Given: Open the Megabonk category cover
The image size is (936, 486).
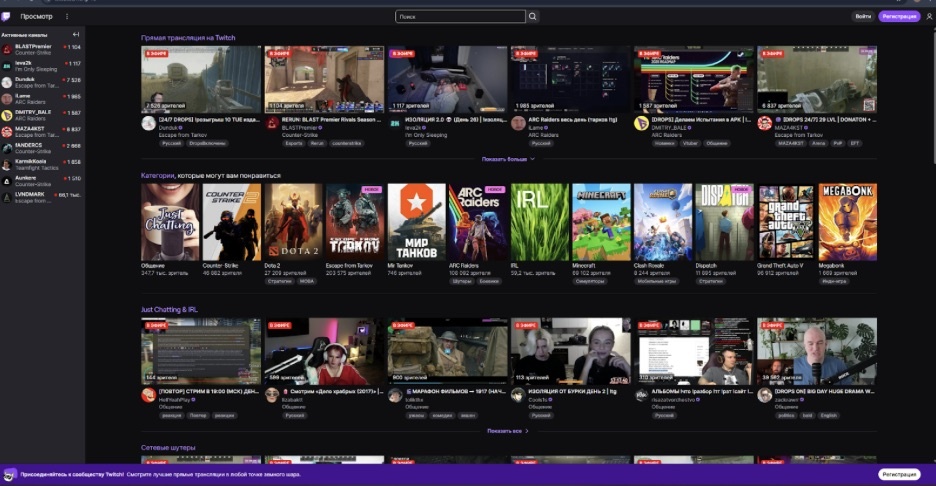Looking at the screenshot, I should pos(848,222).
